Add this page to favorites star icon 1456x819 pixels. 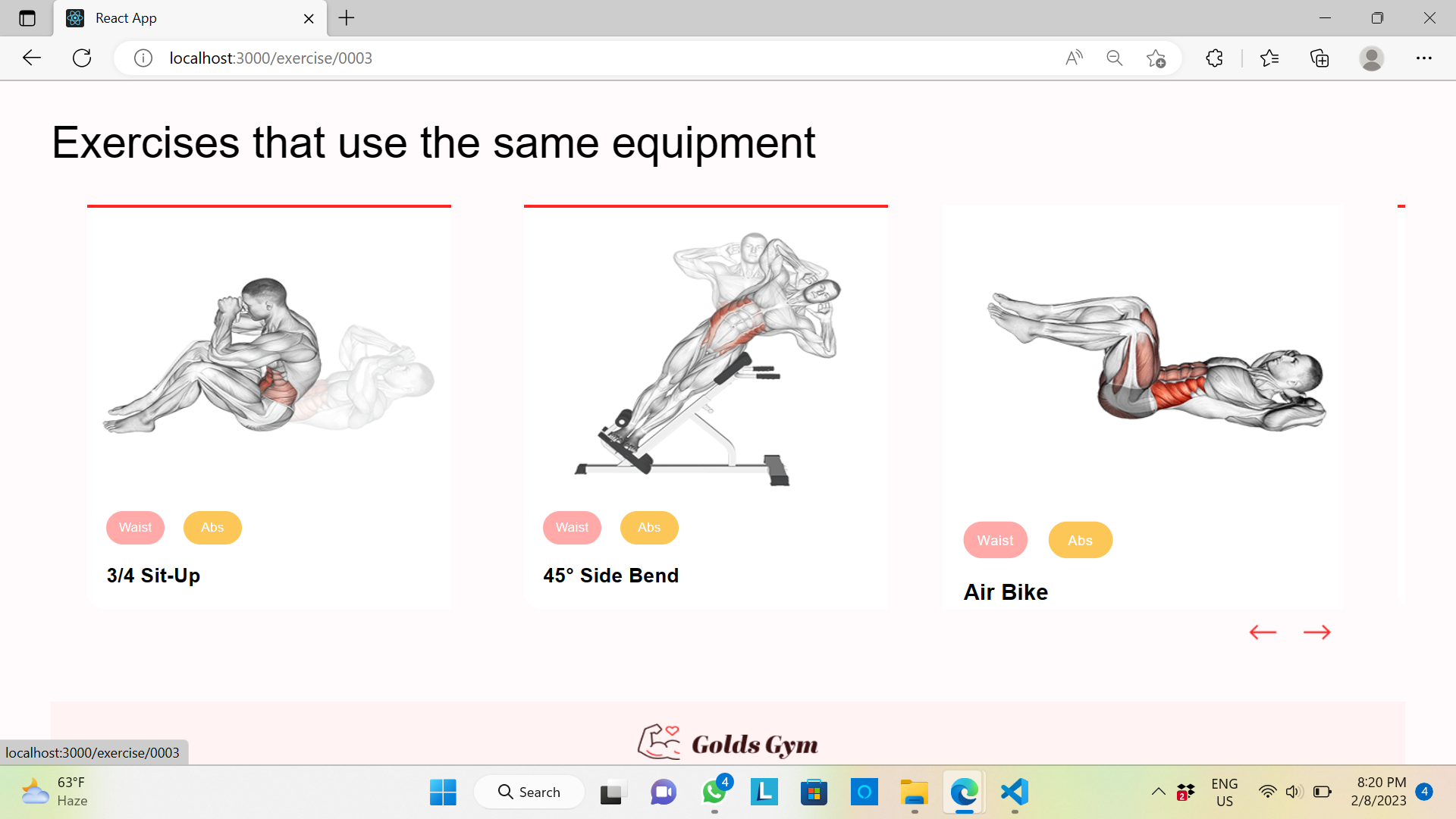tap(1156, 58)
